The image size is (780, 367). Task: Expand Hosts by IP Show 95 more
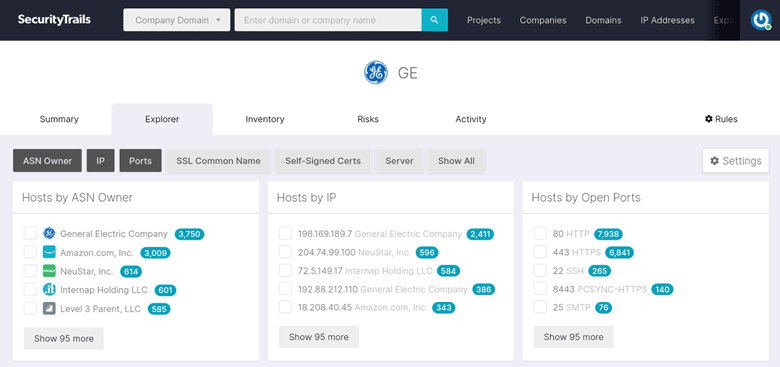coord(319,337)
